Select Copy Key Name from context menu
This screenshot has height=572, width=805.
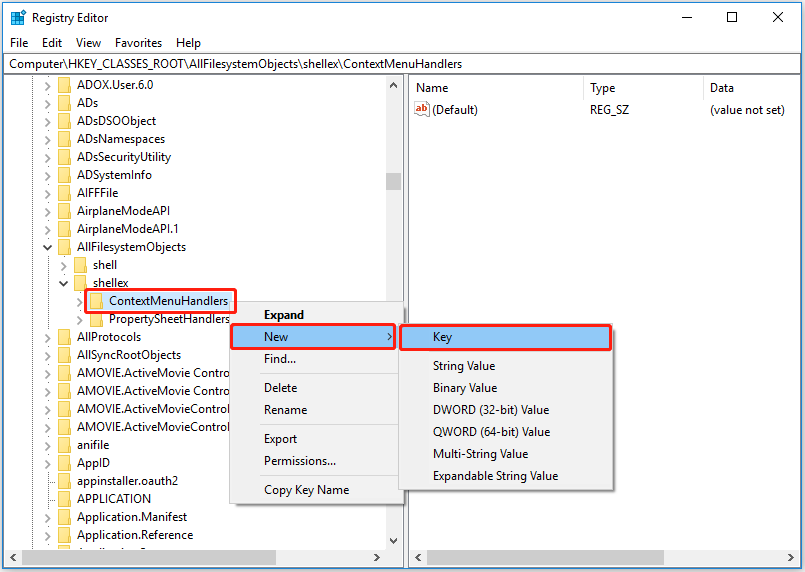click(x=306, y=490)
